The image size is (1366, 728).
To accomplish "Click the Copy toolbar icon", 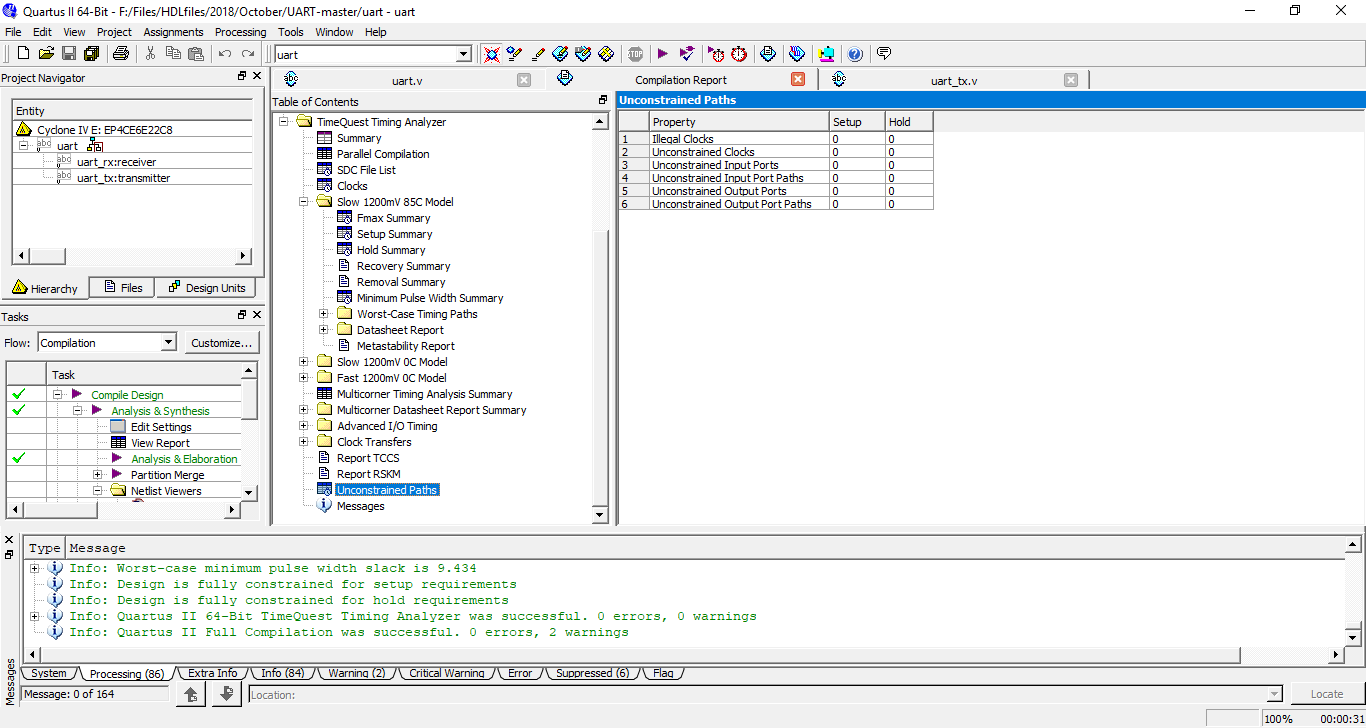I will (x=174, y=54).
